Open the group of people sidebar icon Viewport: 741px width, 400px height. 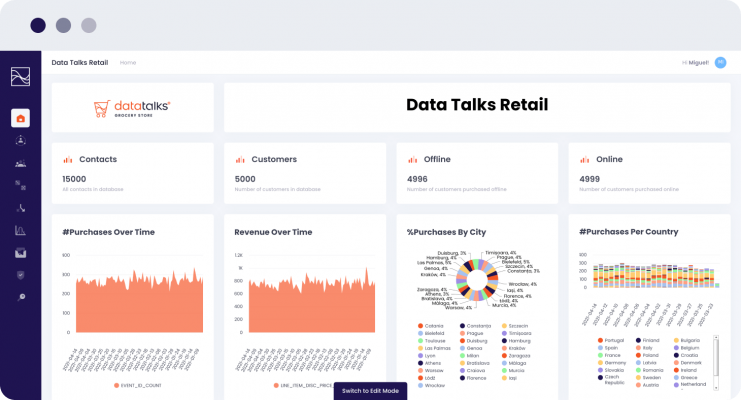[20, 164]
